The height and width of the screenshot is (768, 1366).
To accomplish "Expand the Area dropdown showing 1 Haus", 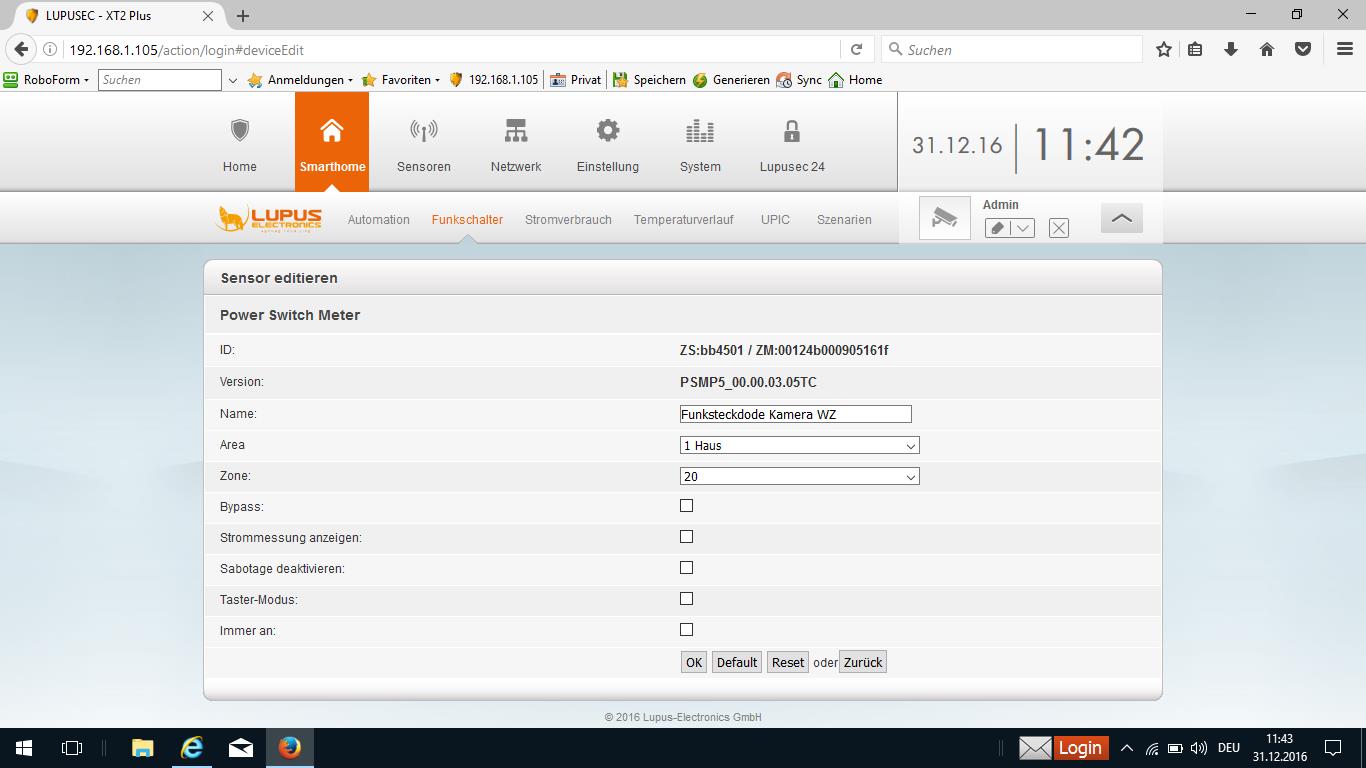I will (x=799, y=446).
